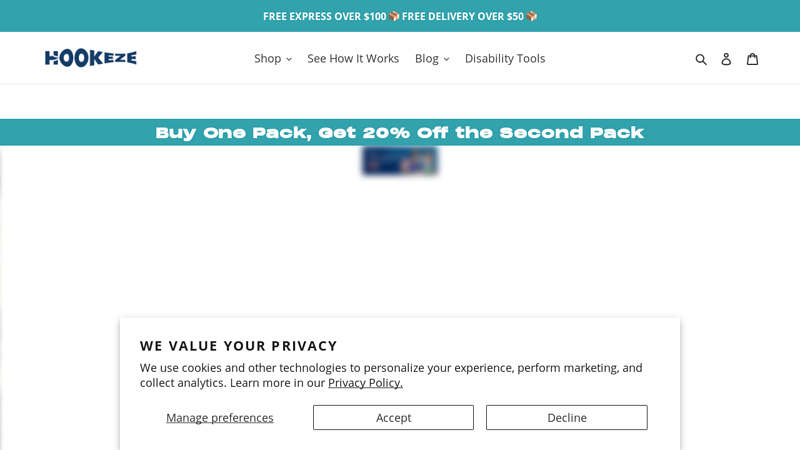This screenshot has width=800, height=450.
Task: Click the Buy One Pack promo banner
Action: coord(400,133)
